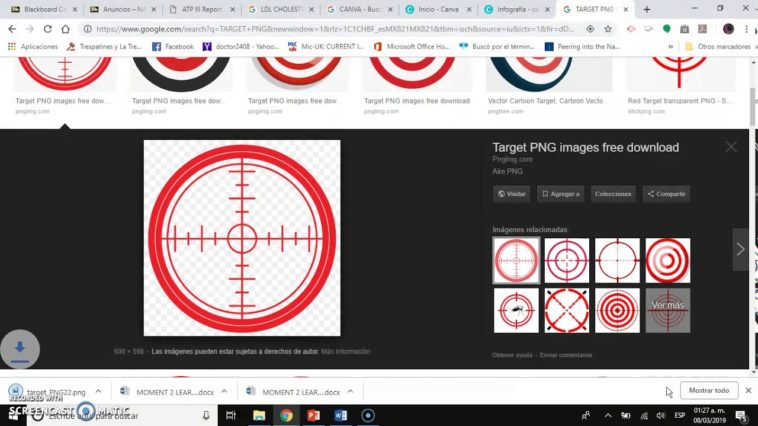Open the Facebook bookmark
Screen dimensions: 758x426
coord(173,46)
